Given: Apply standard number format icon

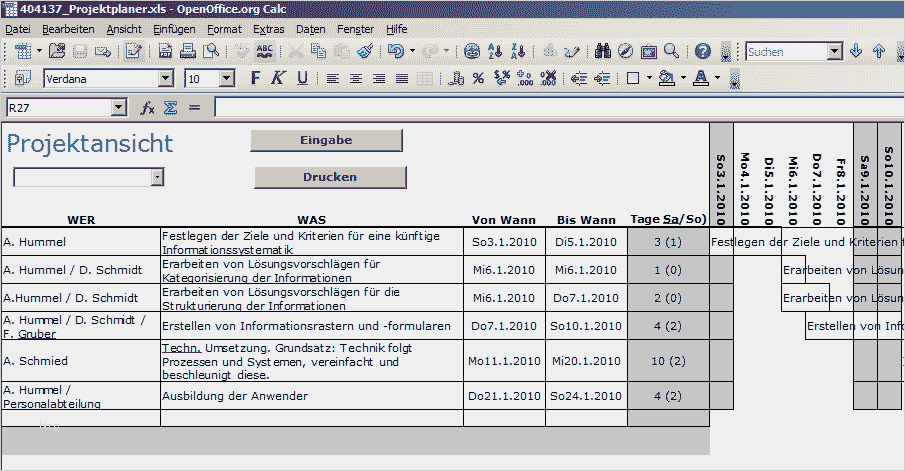Looking at the screenshot, I should point(502,78).
